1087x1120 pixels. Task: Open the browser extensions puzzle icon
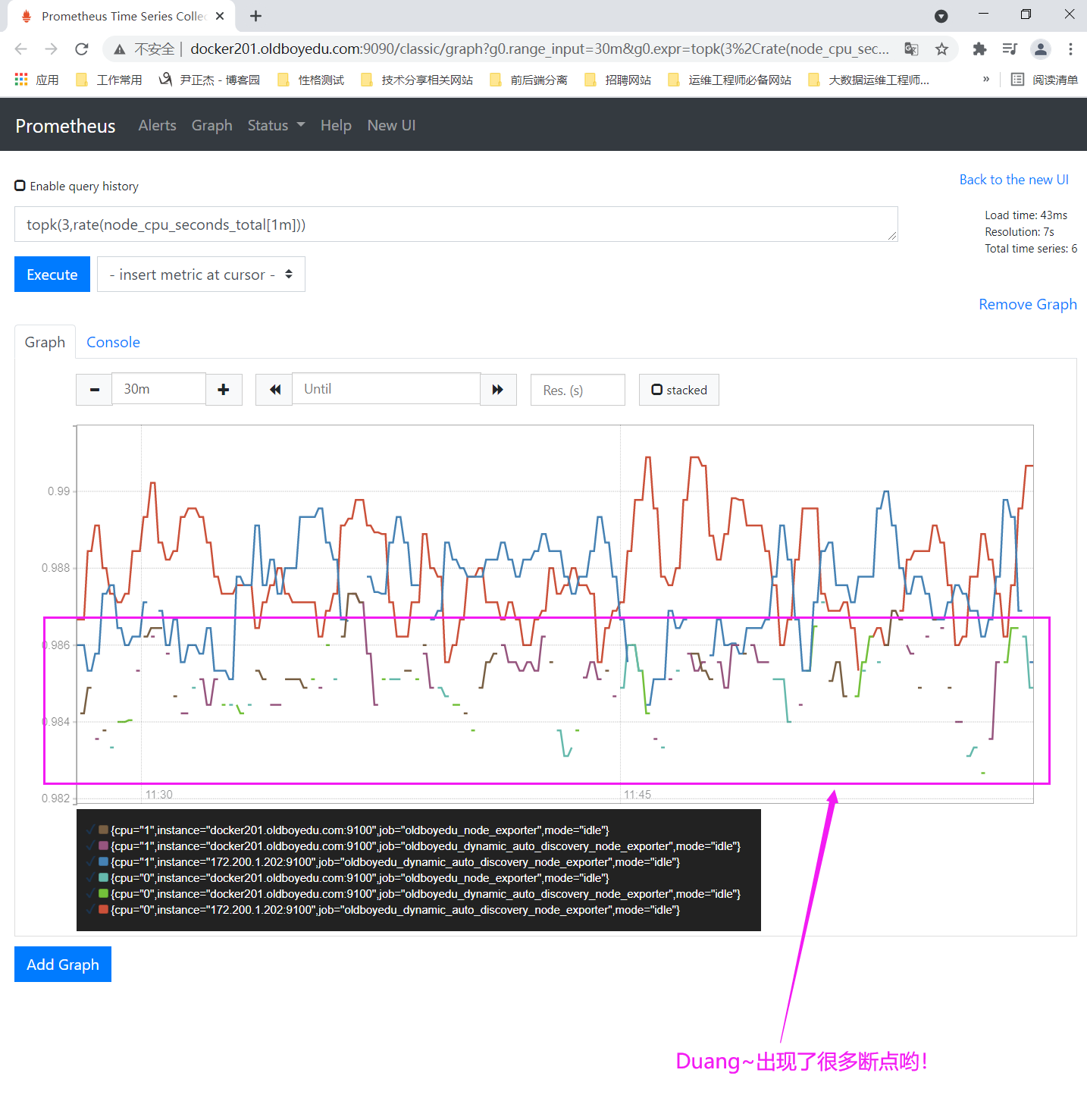(x=979, y=49)
